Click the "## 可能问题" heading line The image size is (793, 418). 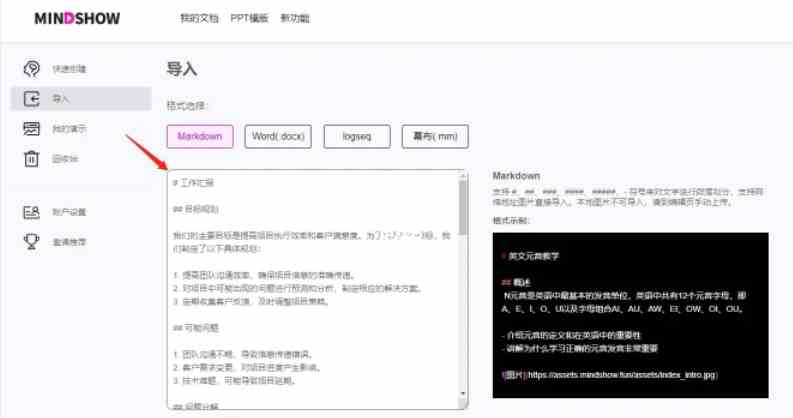pos(196,328)
